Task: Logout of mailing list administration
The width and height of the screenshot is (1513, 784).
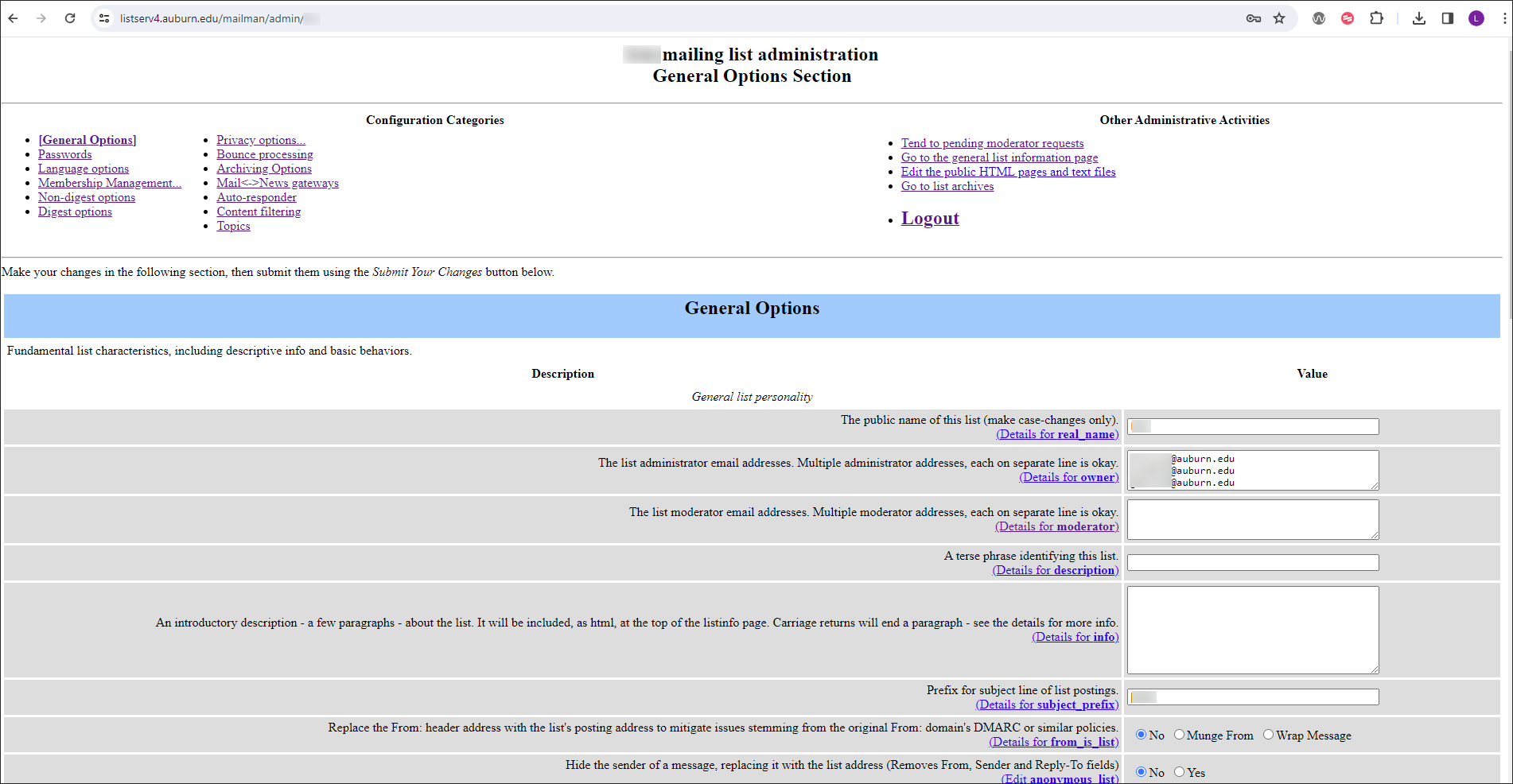Action: 930,218
